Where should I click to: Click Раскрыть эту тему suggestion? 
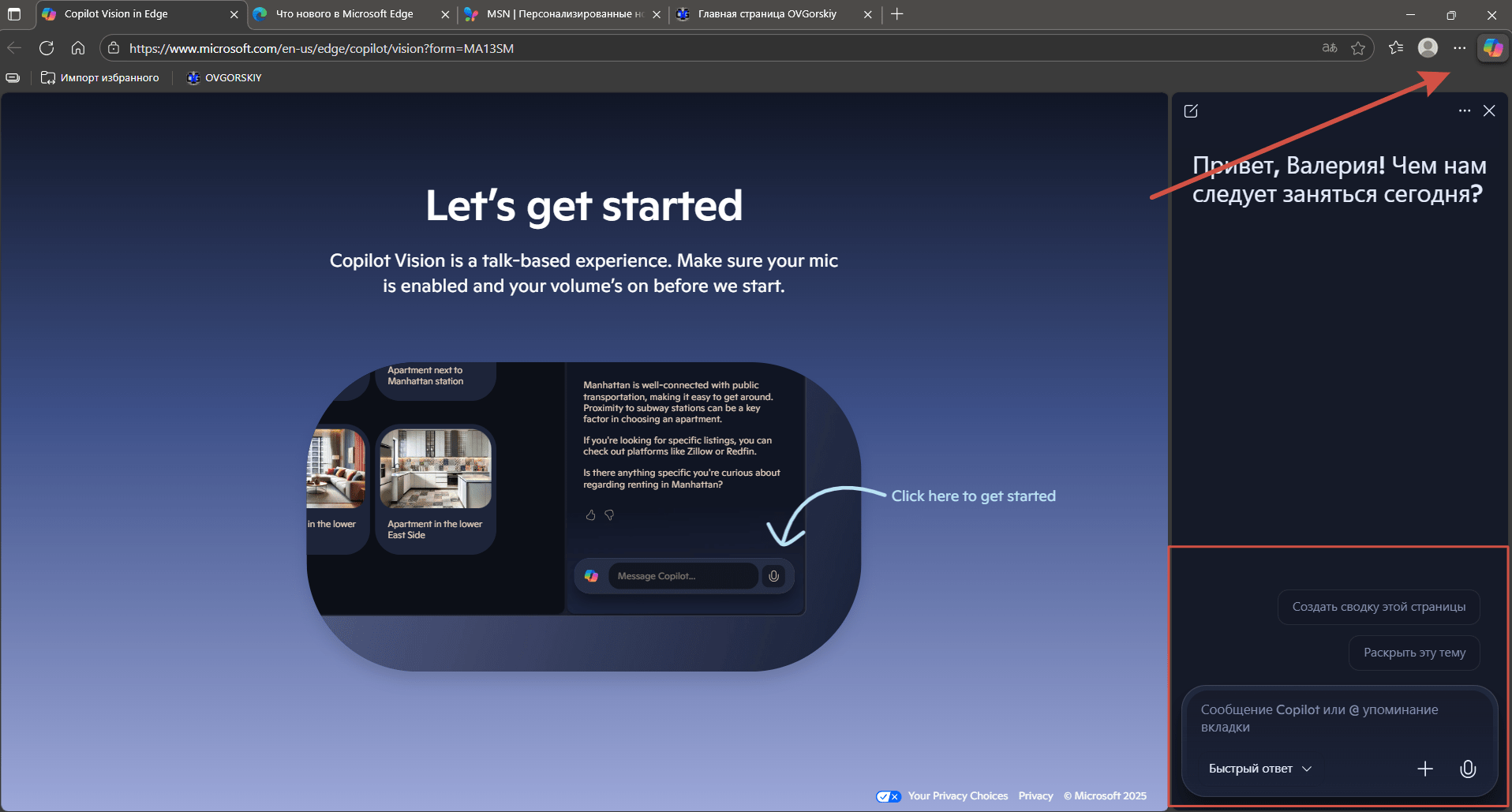(1414, 653)
